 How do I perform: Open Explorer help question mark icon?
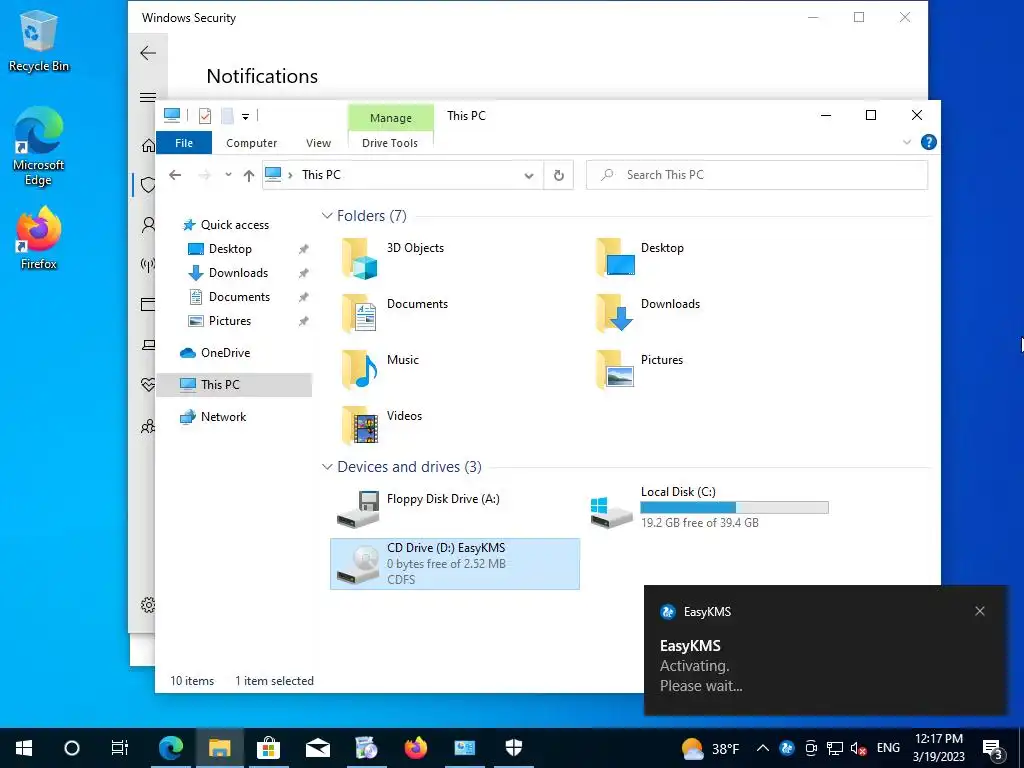(x=928, y=142)
